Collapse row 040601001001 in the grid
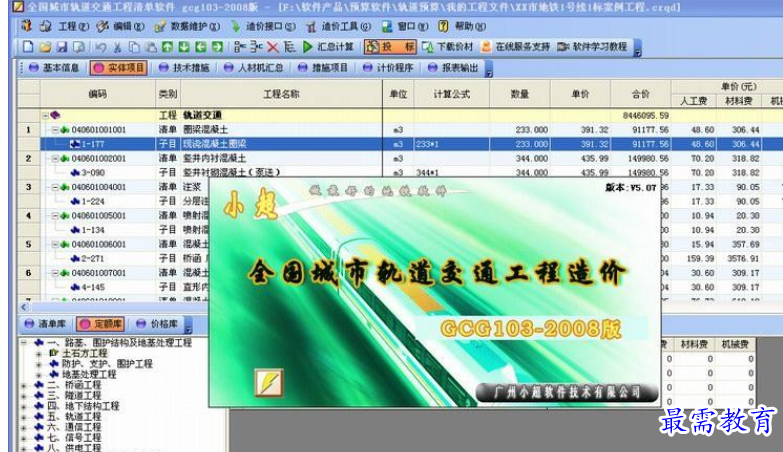The width and height of the screenshot is (783, 452). tap(55, 130)
